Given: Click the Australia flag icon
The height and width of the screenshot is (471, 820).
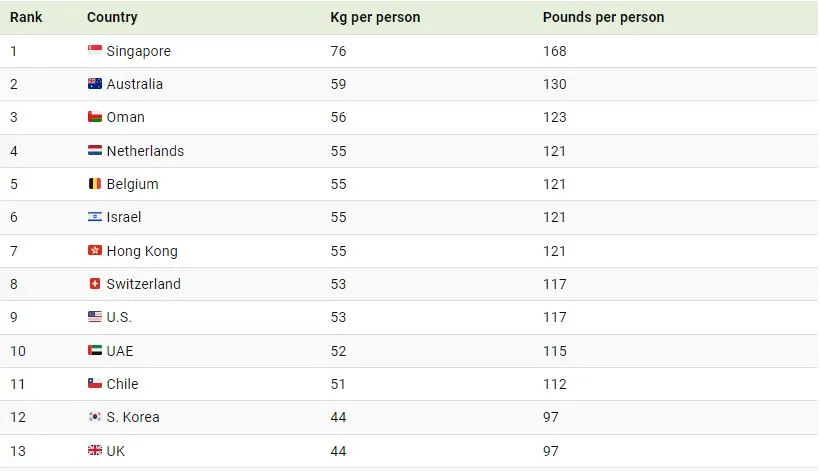Looking at the screenshot, I should point(95,84).
